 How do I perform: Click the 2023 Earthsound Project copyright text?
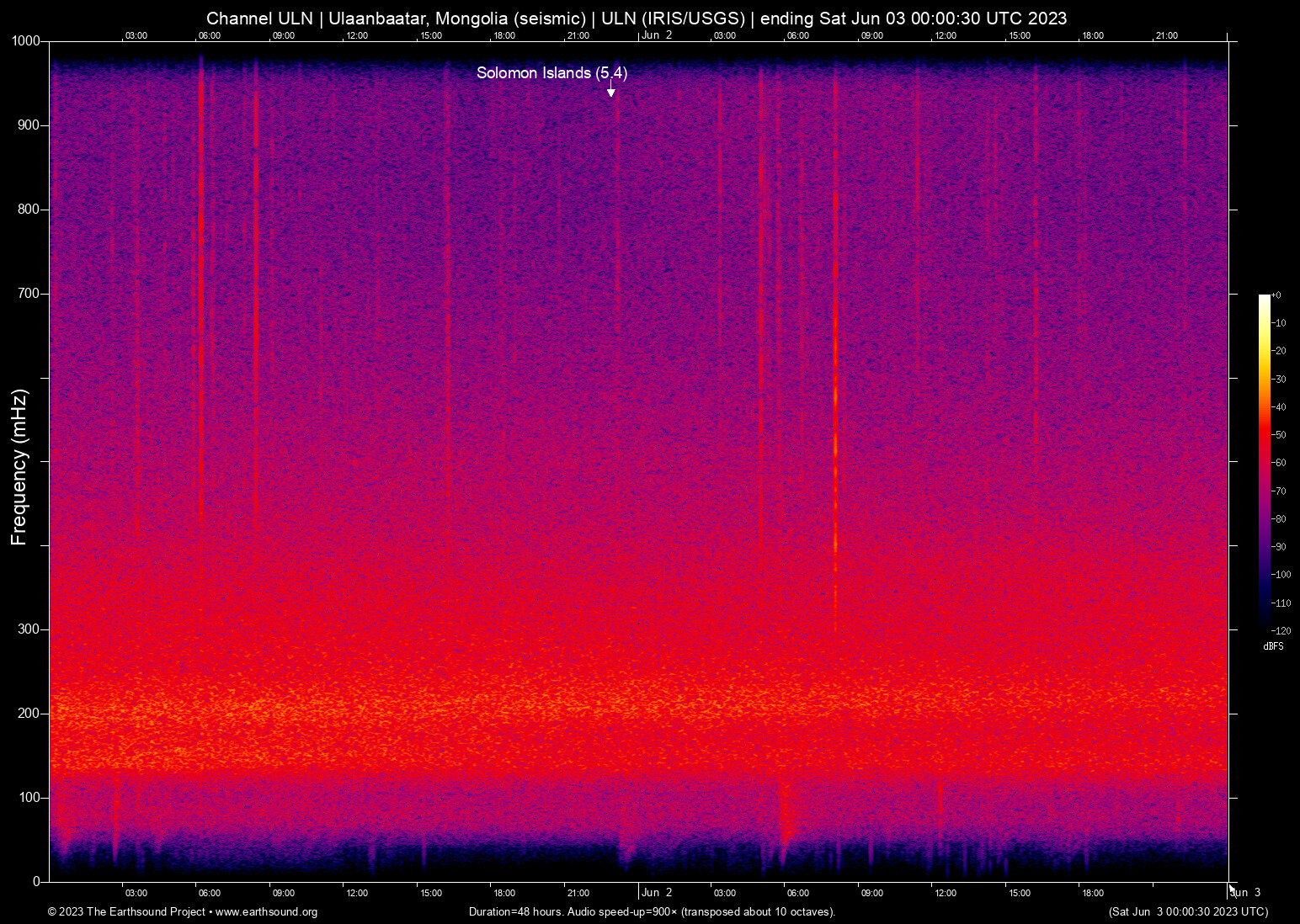tap(126, 912)
